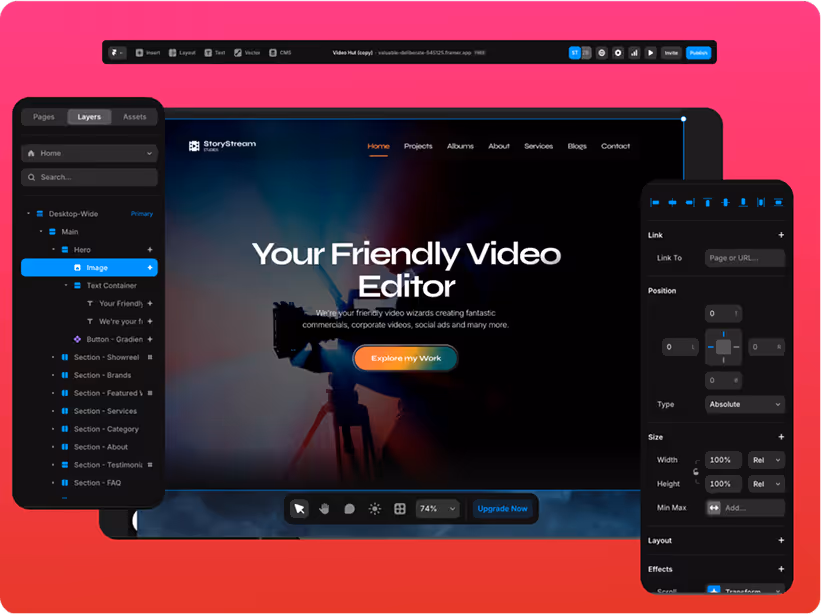
Task: Open the Layout tool in top toolbar
Action: coord(182,53)
